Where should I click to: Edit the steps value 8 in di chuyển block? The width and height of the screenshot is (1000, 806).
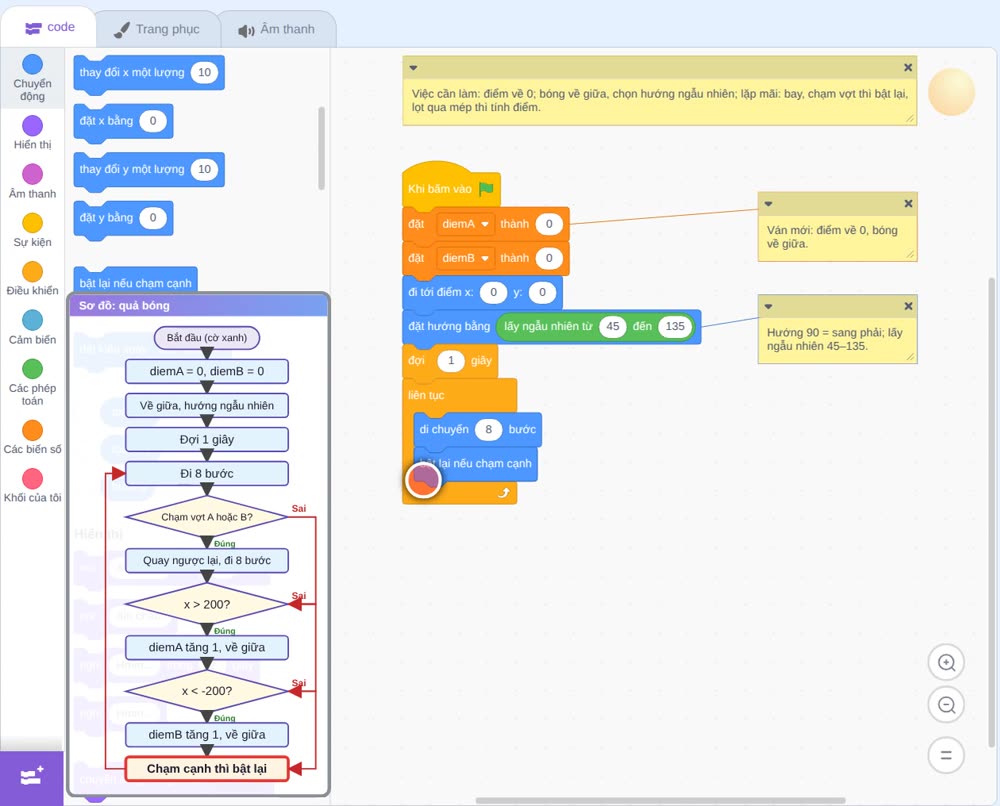tap(489, 430)
